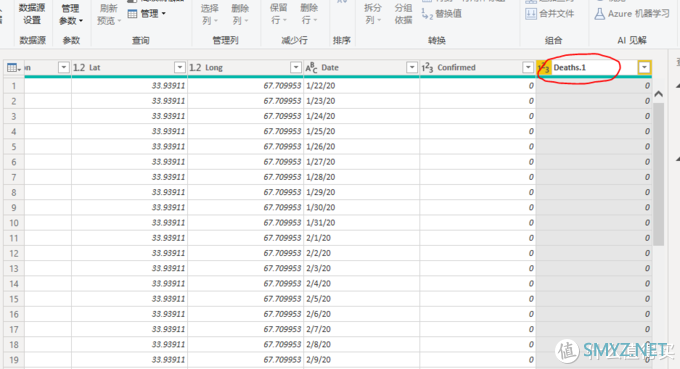This screenshot has width=680, height=369.
Task: Select the Date column header
Action: pyautogui.click(x=361, y=68)
